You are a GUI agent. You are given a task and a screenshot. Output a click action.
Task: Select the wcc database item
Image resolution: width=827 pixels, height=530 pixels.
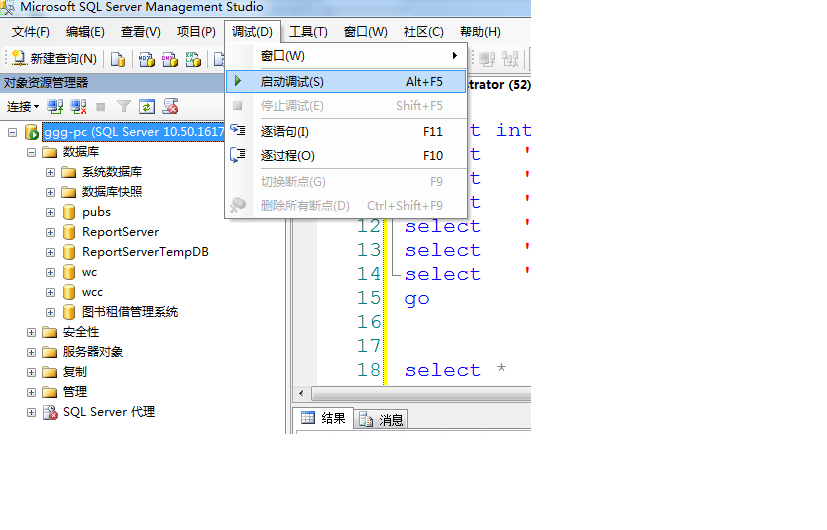(x=92, y=292)
